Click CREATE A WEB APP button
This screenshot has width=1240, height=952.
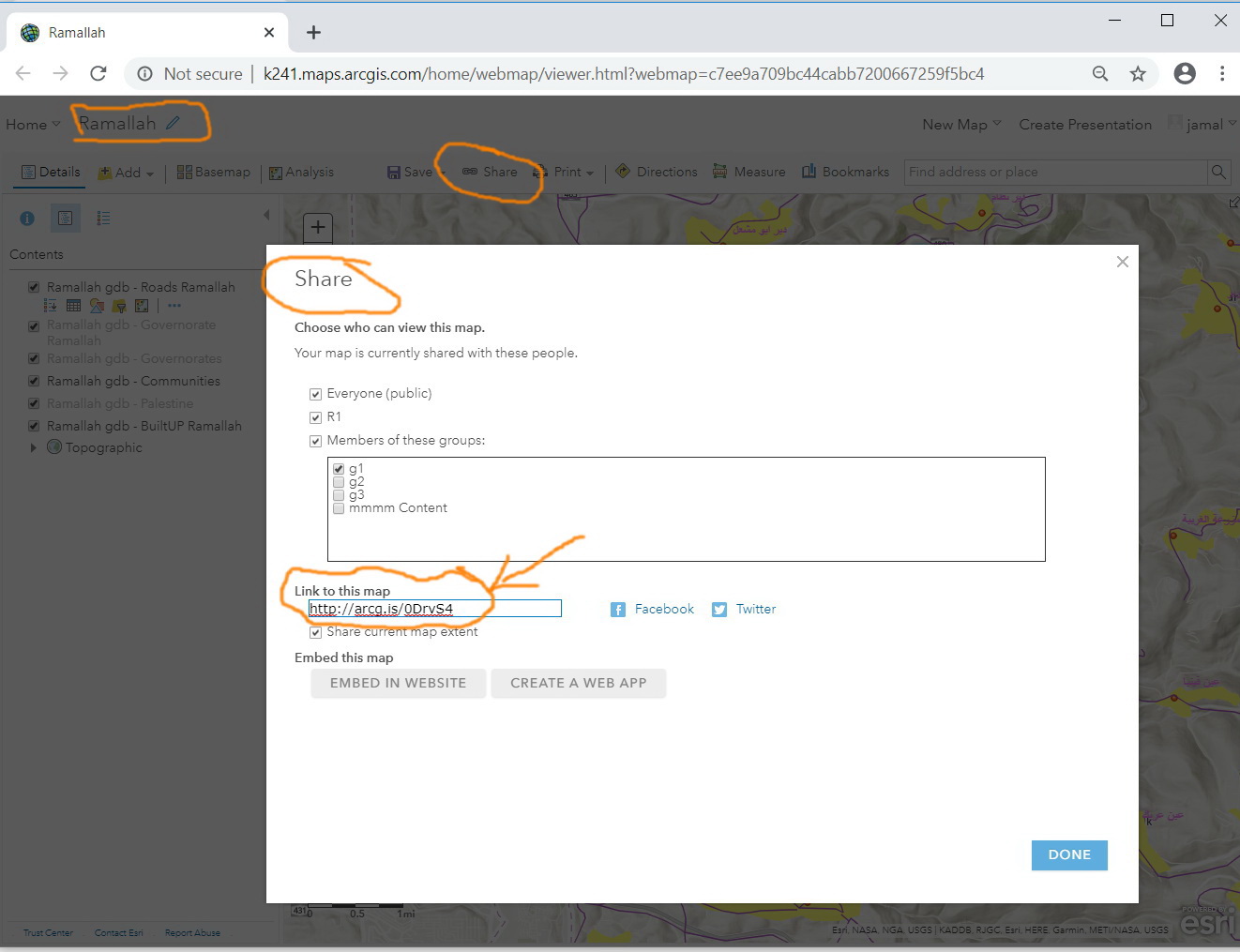click(x=579, y=683)
